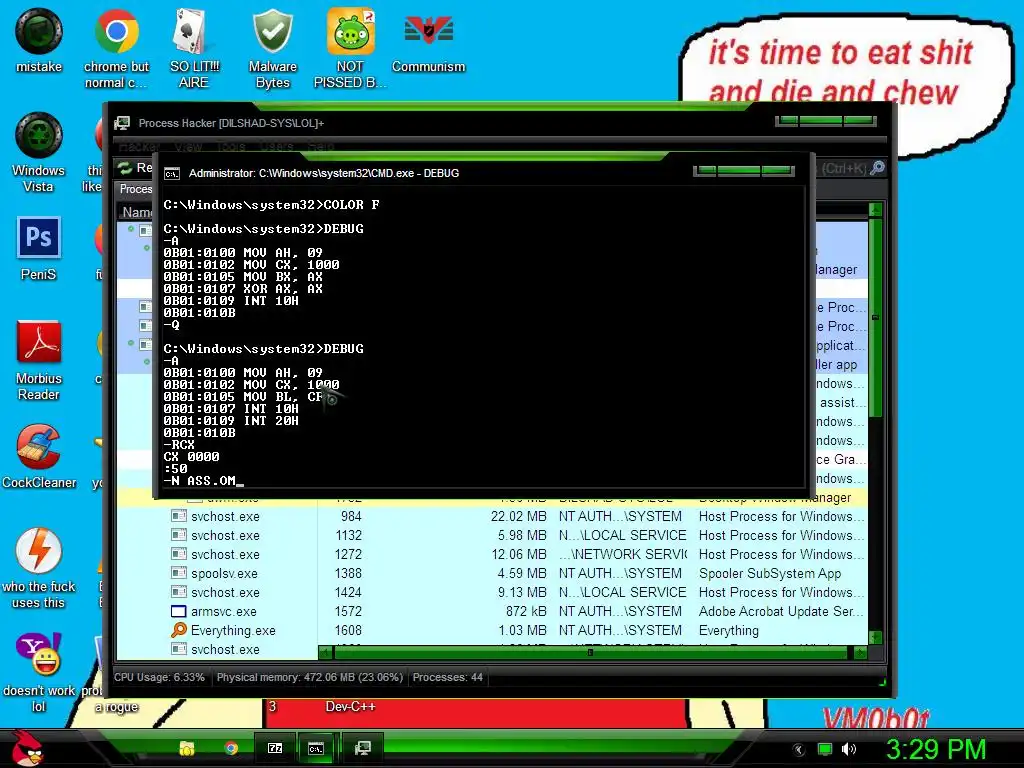The height and width of the screenshot is (768, 1024).
Task: Open the orange lightning bolt desktop icon
Action: pyautogui.click(x=39, y=550)
